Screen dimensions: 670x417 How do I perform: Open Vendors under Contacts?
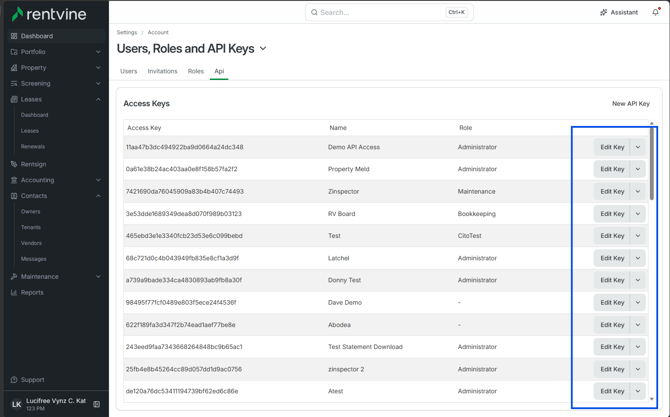pos(31,243)
